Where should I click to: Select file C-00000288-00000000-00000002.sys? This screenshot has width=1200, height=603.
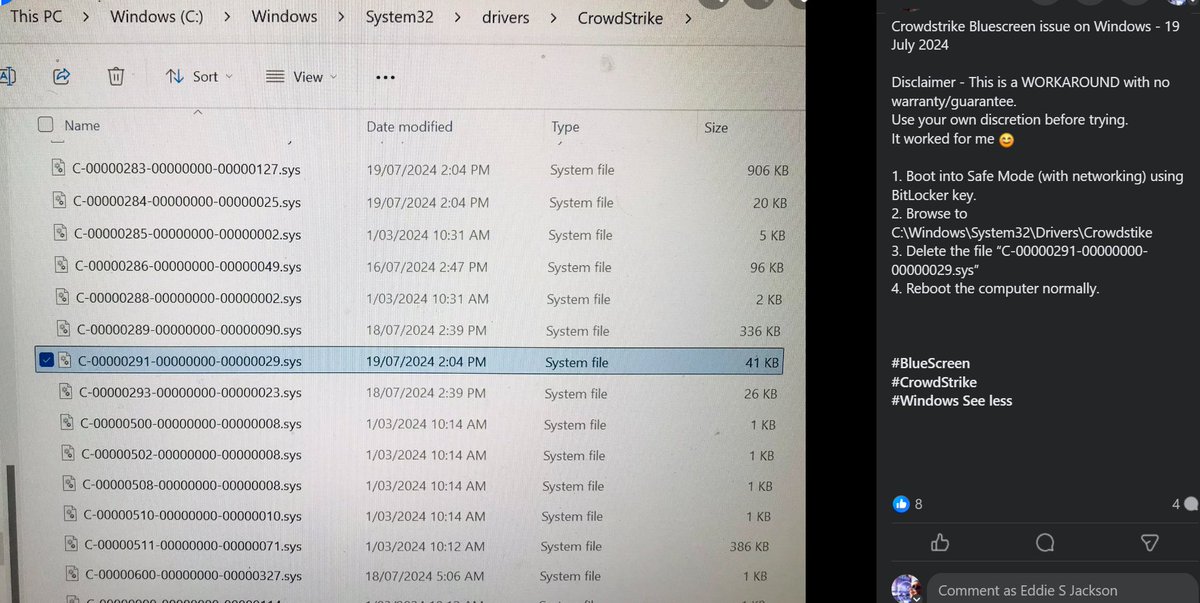coord(189,298)
